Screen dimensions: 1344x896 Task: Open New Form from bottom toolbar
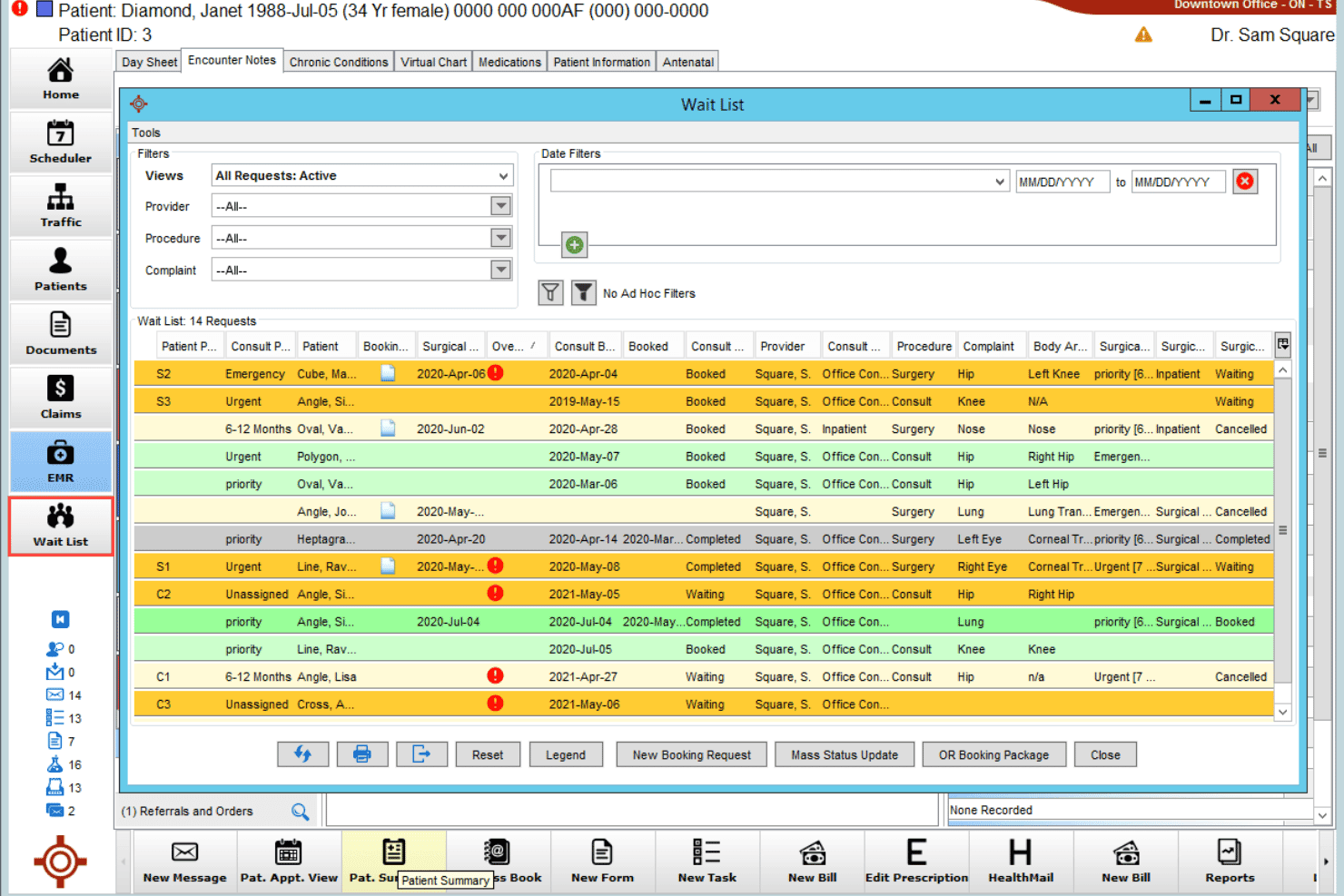(x=602, y=861)
